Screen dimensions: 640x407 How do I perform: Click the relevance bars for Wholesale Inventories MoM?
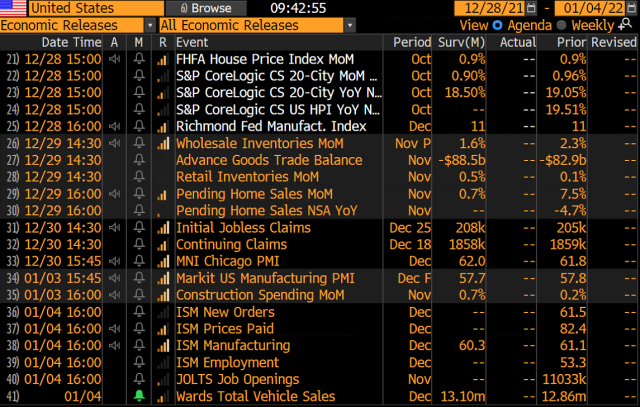tap(163, 144)
